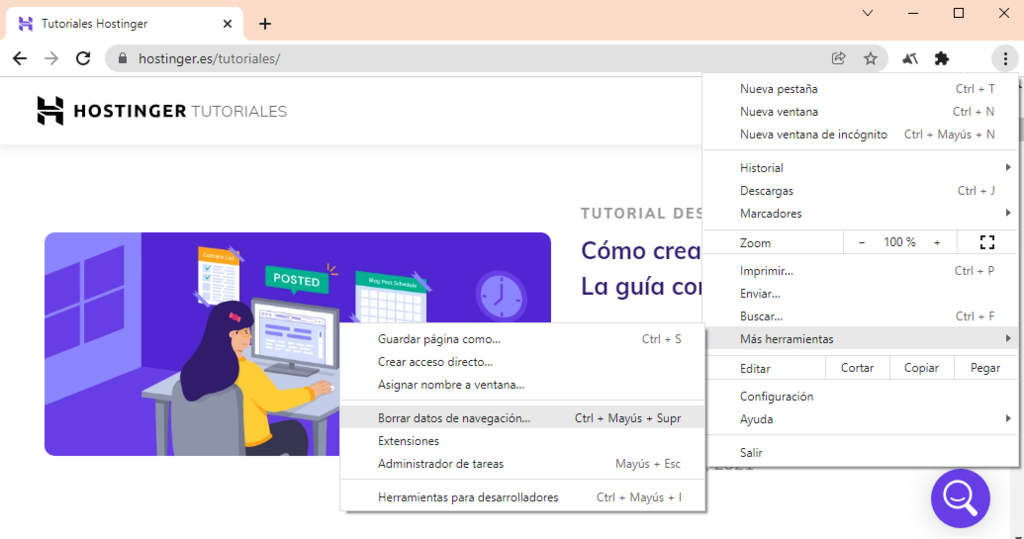Viewport: 1024px width, 539px height.
Task: Click the three-dot Chrome menu button
Action: click(1004, 58)
